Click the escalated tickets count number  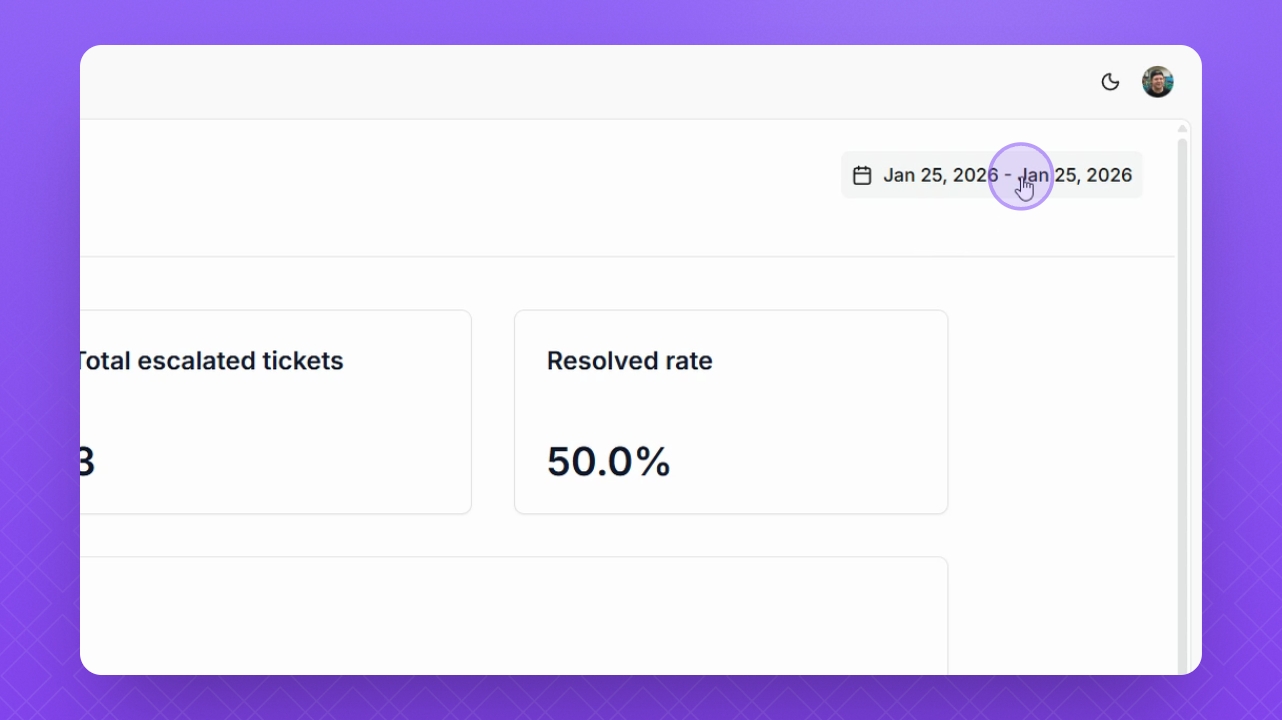coord(86,462)
